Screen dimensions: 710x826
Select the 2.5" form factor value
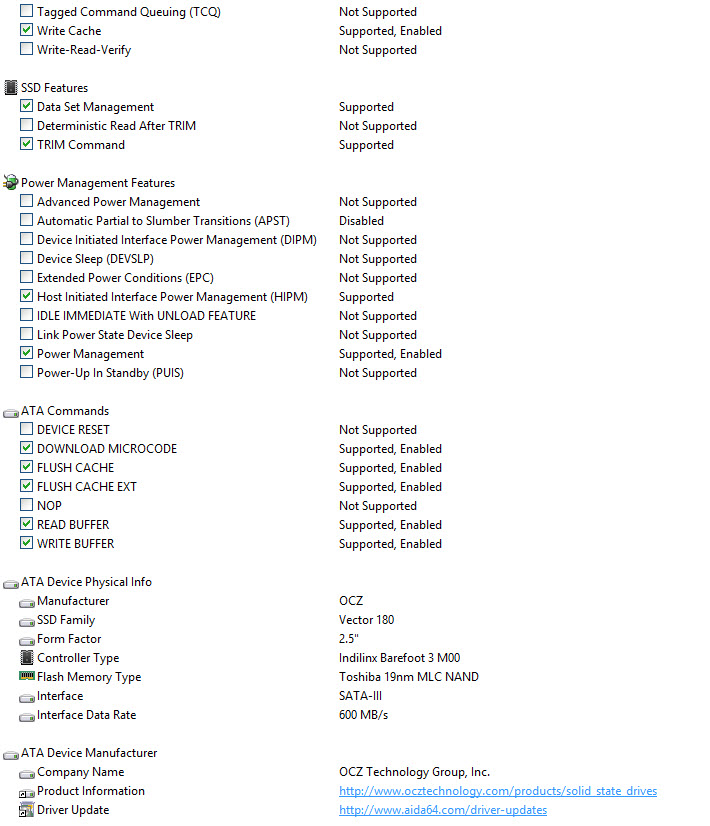(x=349, y=639)
